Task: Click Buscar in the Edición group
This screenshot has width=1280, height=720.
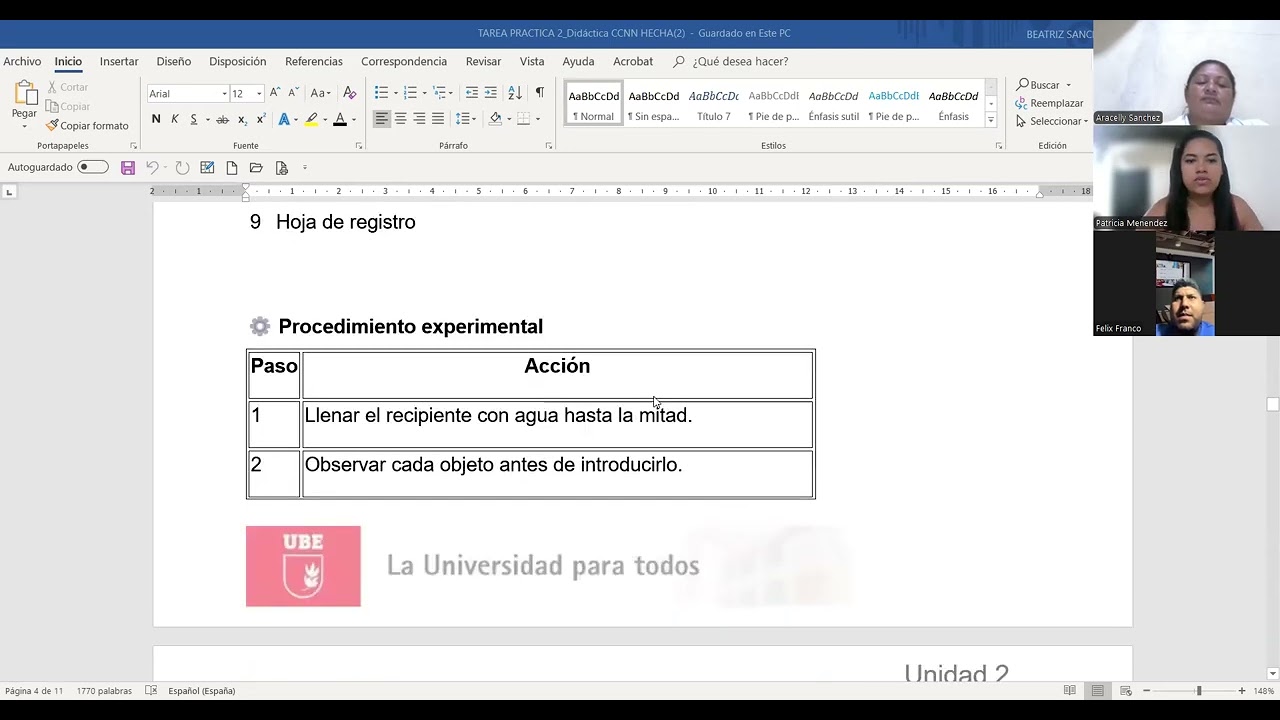Action: [x=1038, y=85]
